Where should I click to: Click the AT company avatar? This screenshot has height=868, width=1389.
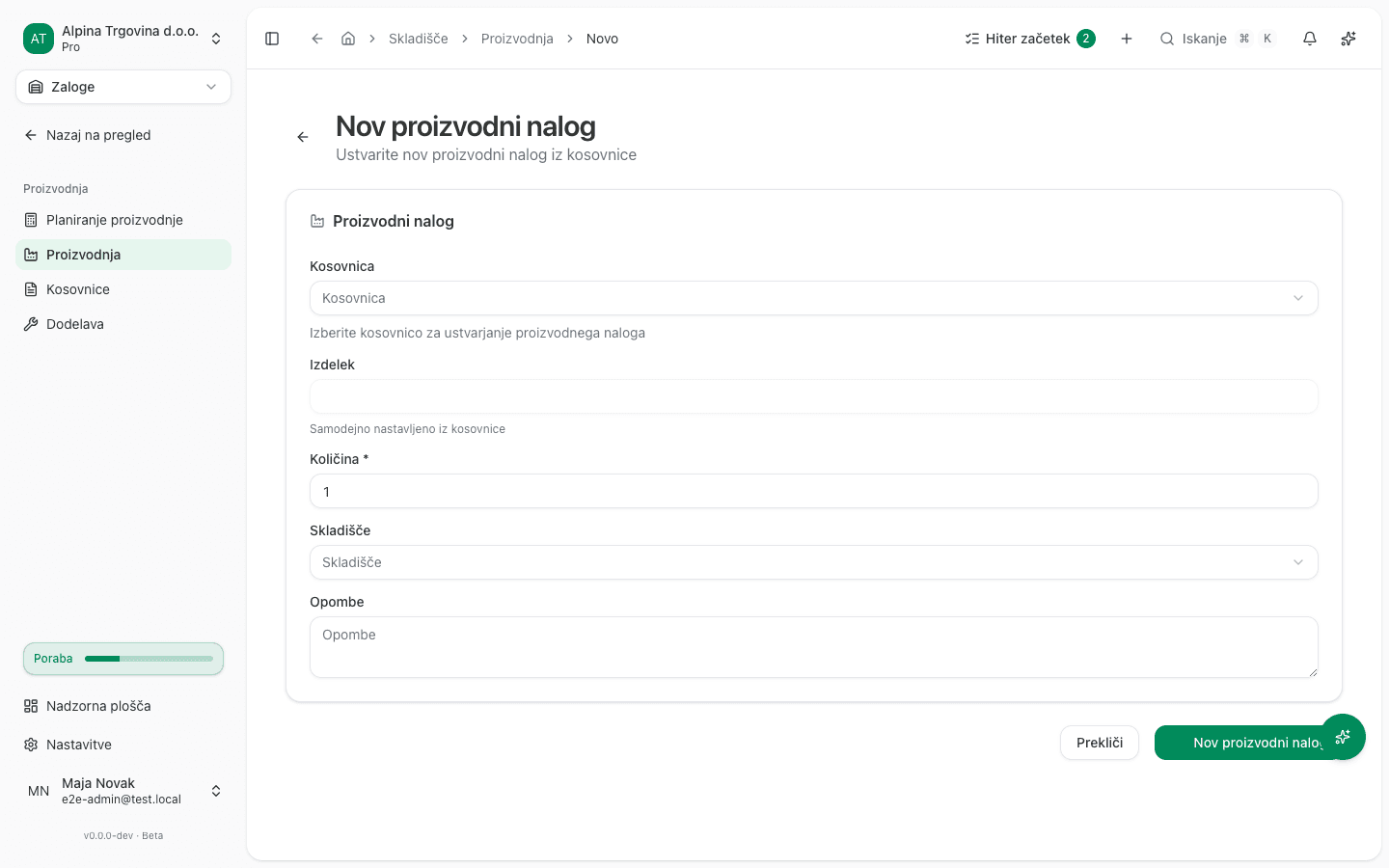tap(39, 39)
